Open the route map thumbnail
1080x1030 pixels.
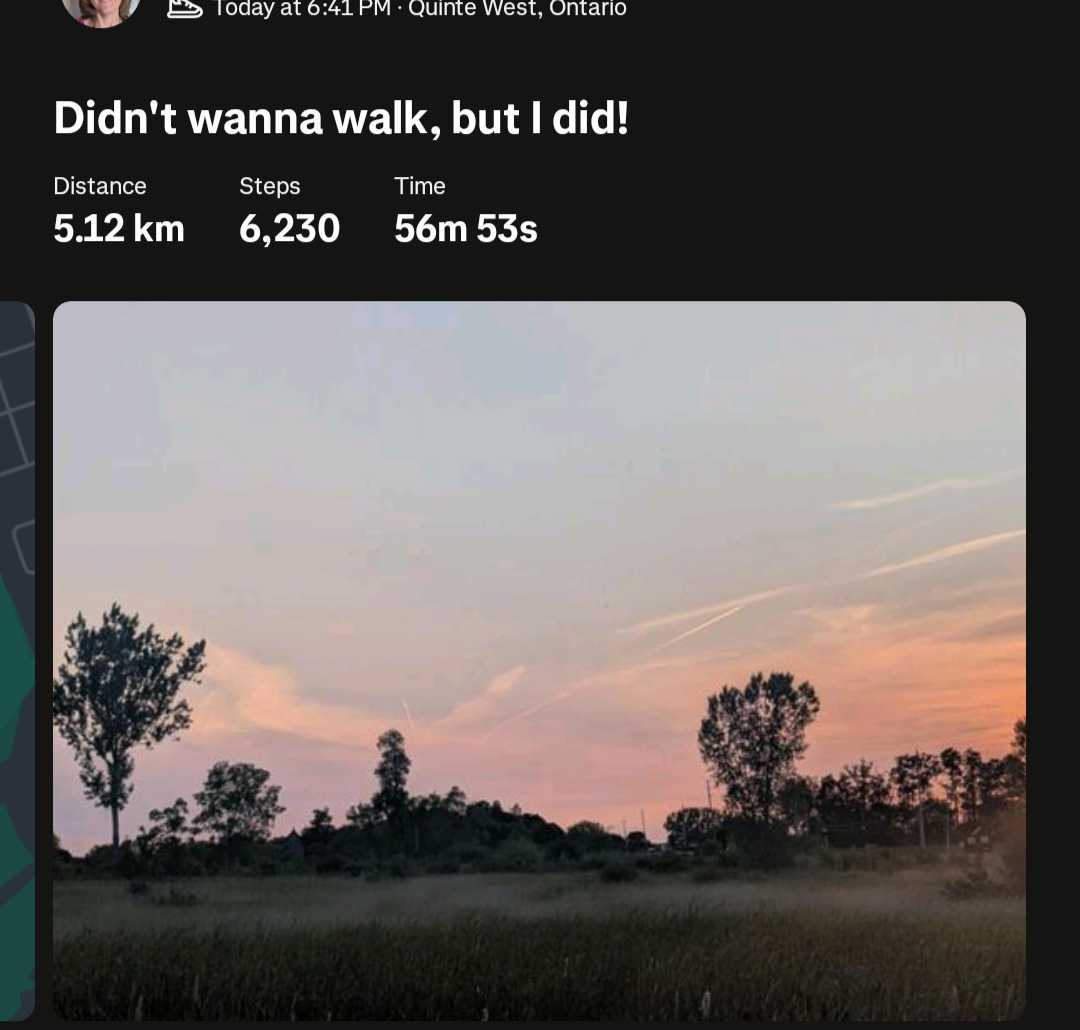click(x=17, y=661)
